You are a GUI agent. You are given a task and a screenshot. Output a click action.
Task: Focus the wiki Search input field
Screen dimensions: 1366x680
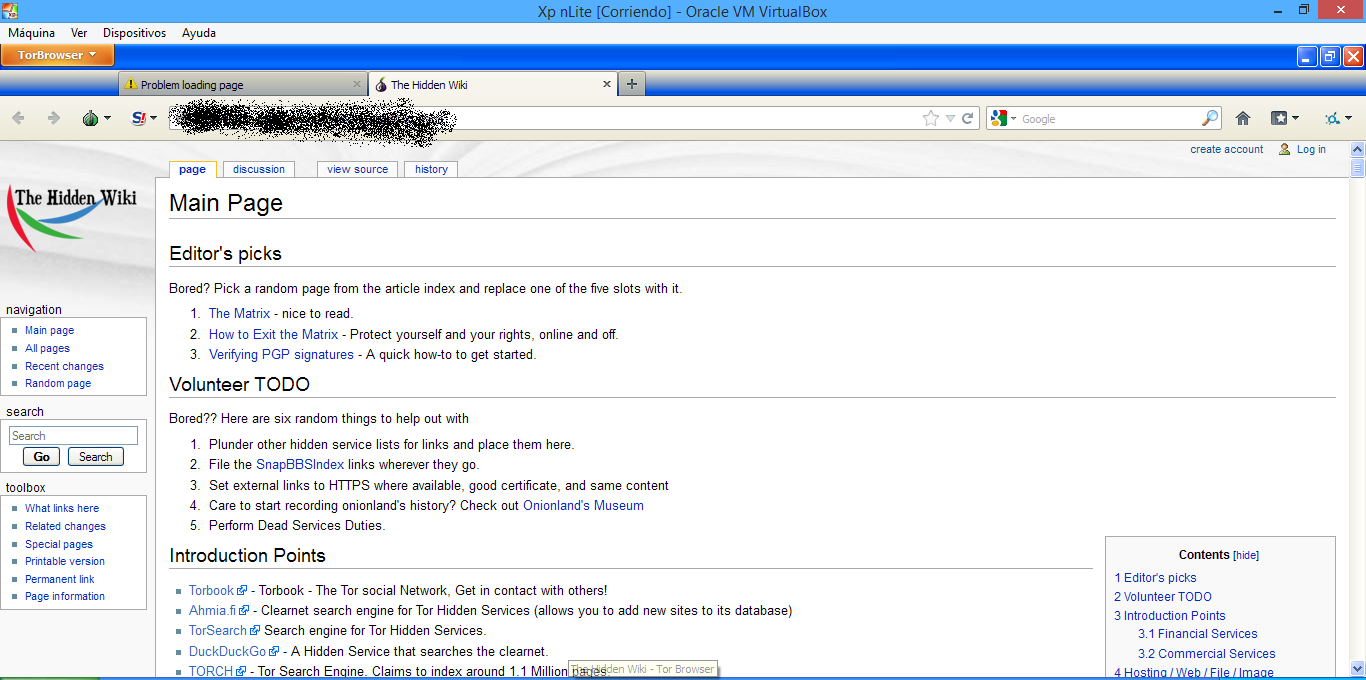pos(73,436)
